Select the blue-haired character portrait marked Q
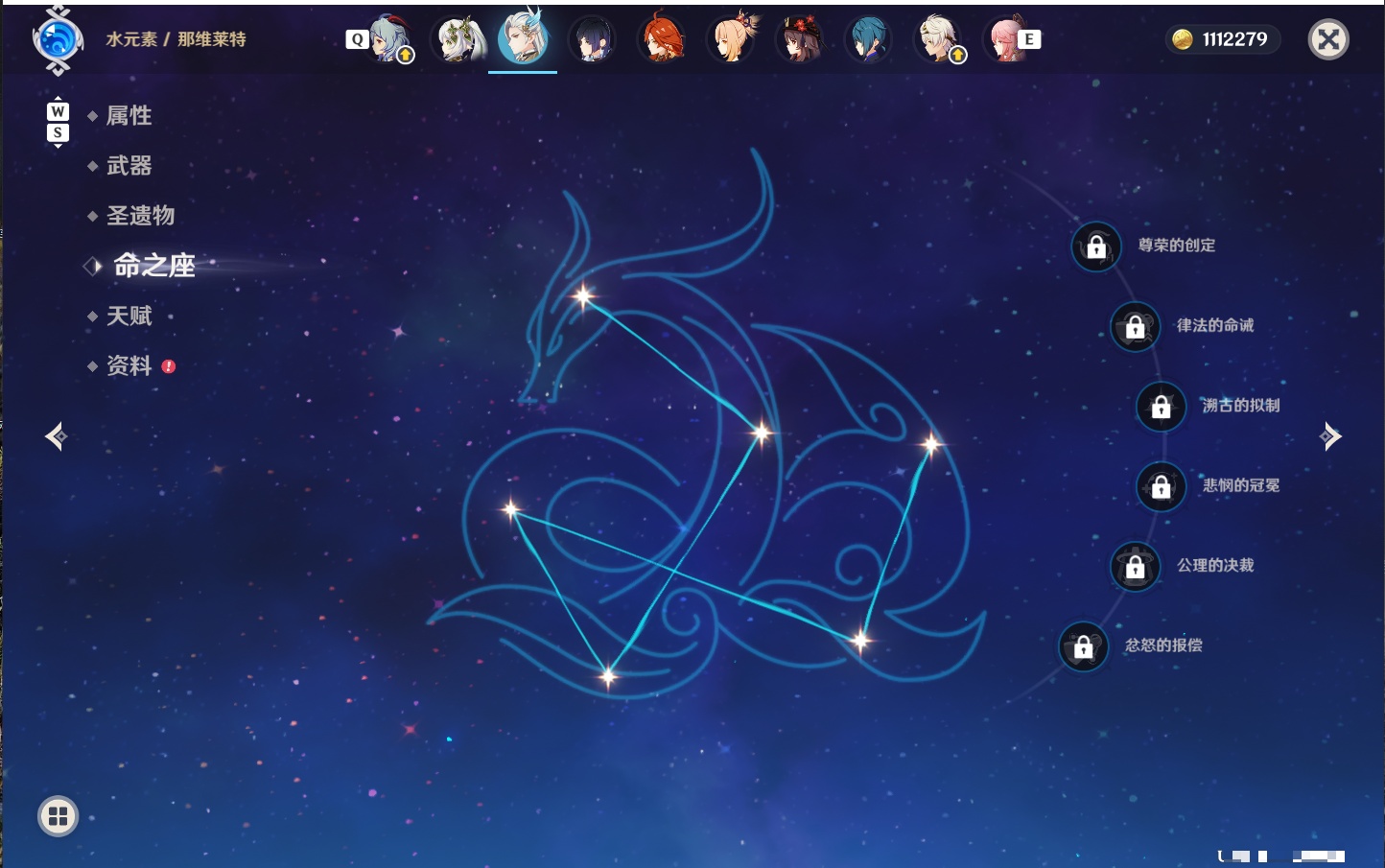 click(x=389, y=39)
